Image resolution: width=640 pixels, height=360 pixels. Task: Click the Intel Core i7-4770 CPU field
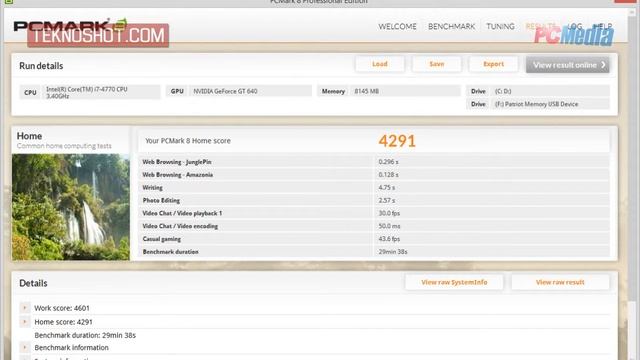90,92
